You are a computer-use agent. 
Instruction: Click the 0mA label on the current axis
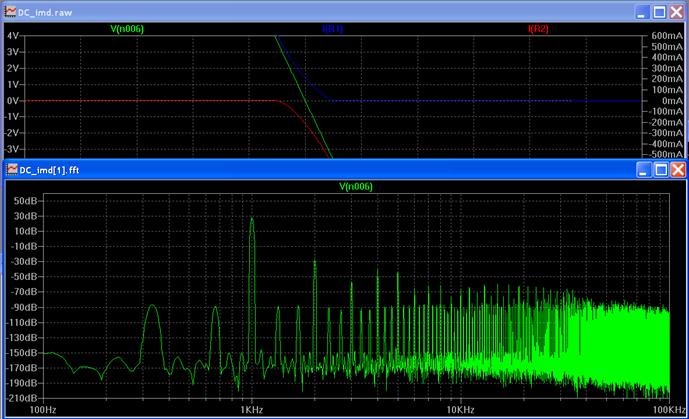pyautogui.click(x=672, y=101)
